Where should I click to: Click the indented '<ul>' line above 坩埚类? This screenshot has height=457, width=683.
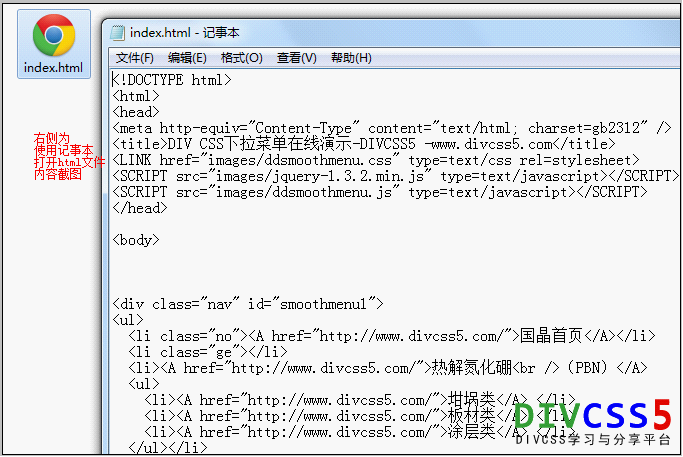coord(144,384)
